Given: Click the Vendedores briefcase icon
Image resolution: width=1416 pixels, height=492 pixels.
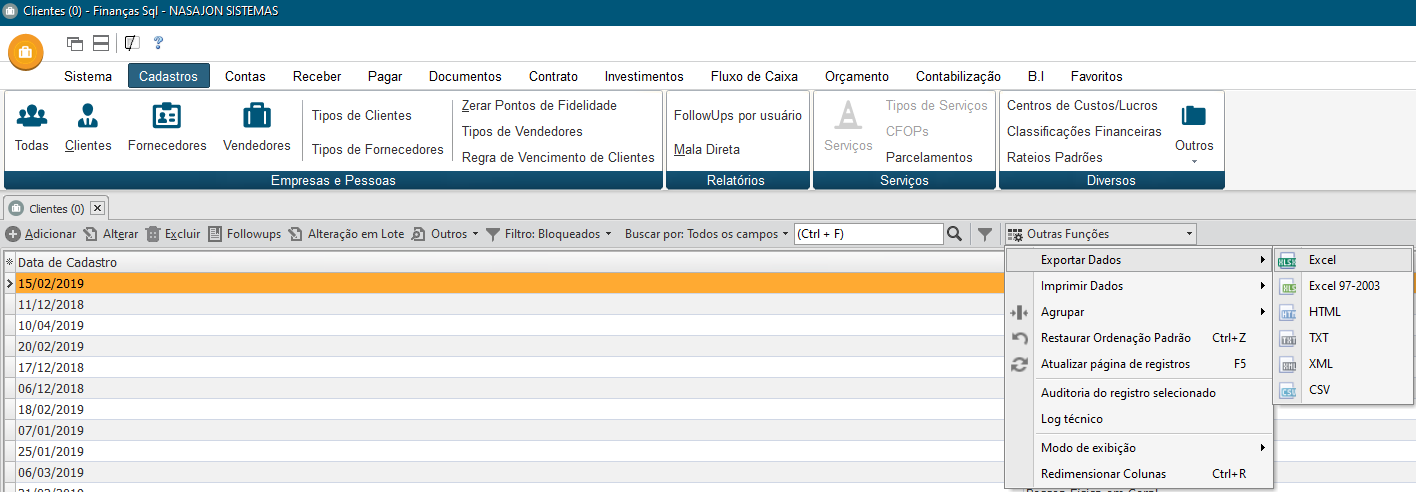Looking at the screenshot, I should point(257,116).
